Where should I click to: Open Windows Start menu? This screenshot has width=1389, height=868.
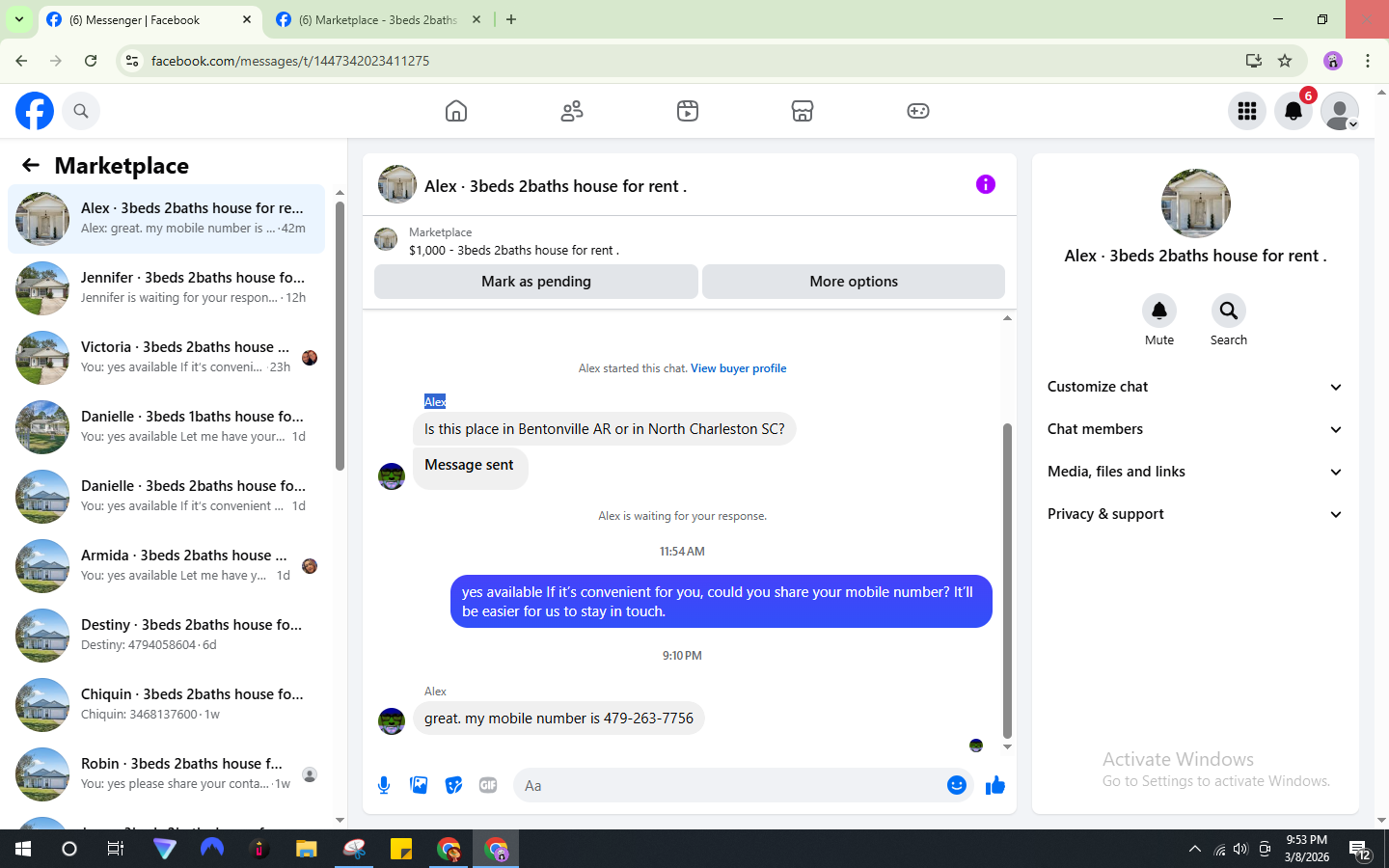(x=23, y=849)
